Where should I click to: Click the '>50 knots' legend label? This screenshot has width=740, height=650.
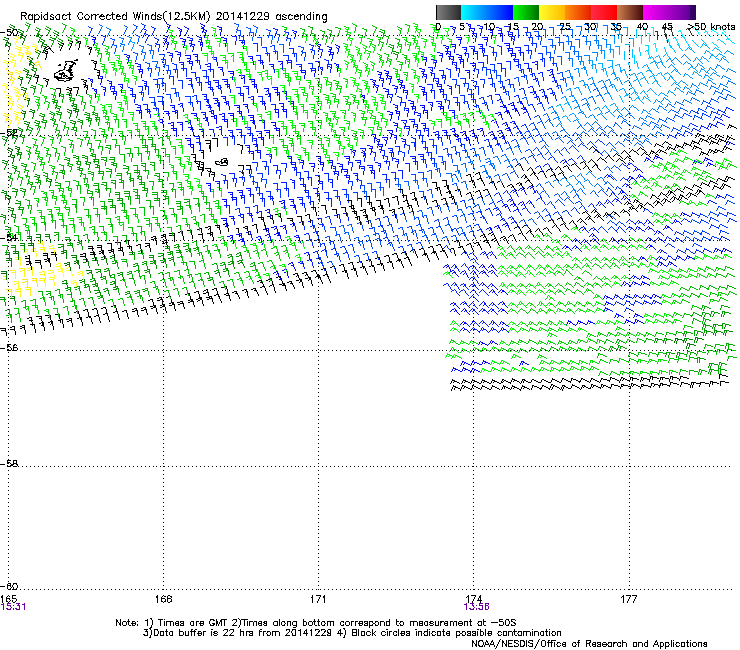tap(711, 26)
